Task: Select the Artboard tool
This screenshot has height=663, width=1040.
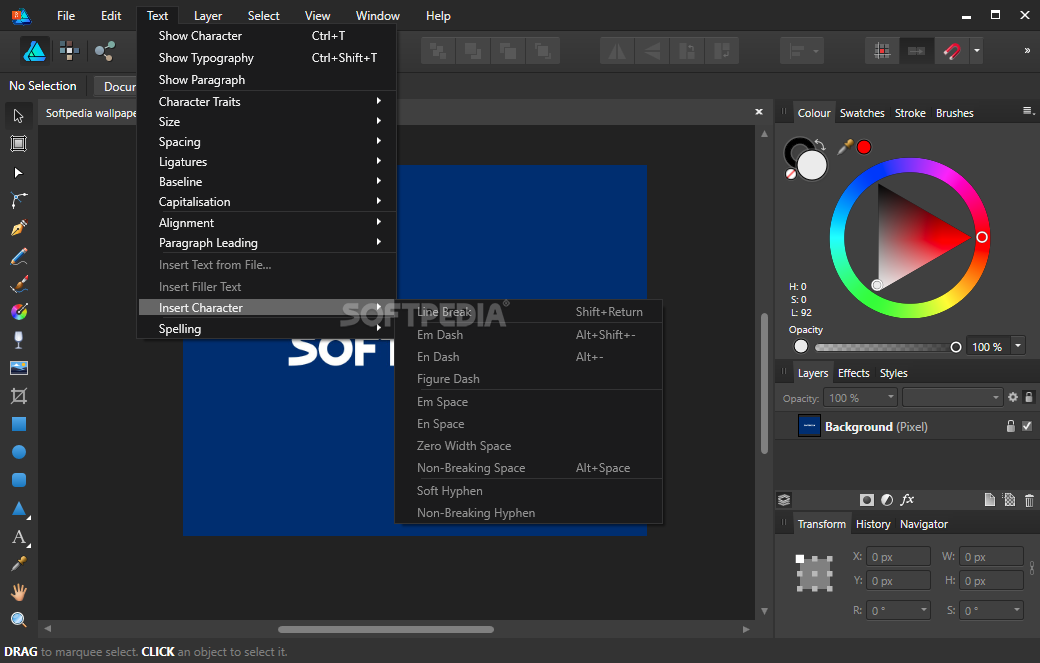Action: [19, 144]
